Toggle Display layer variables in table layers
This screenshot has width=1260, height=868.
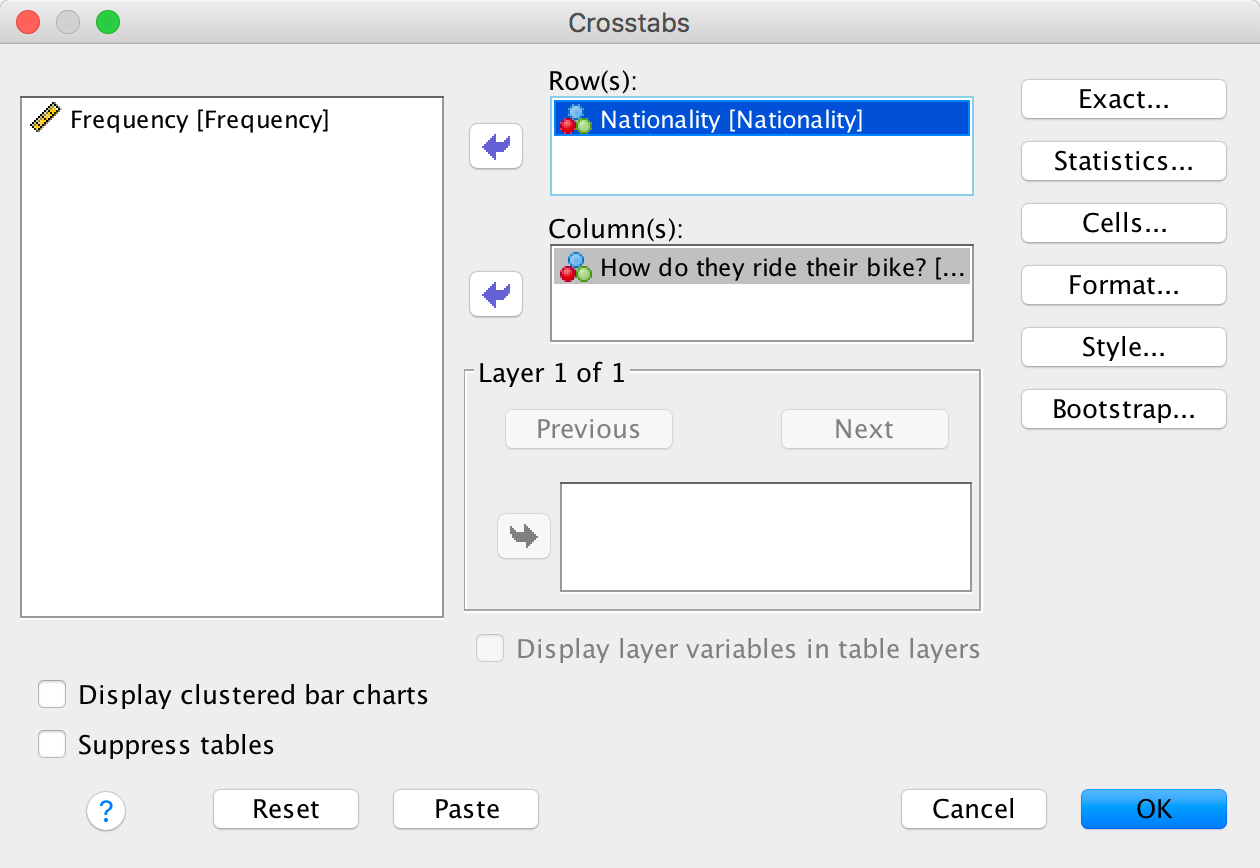(x=490, y=649)
